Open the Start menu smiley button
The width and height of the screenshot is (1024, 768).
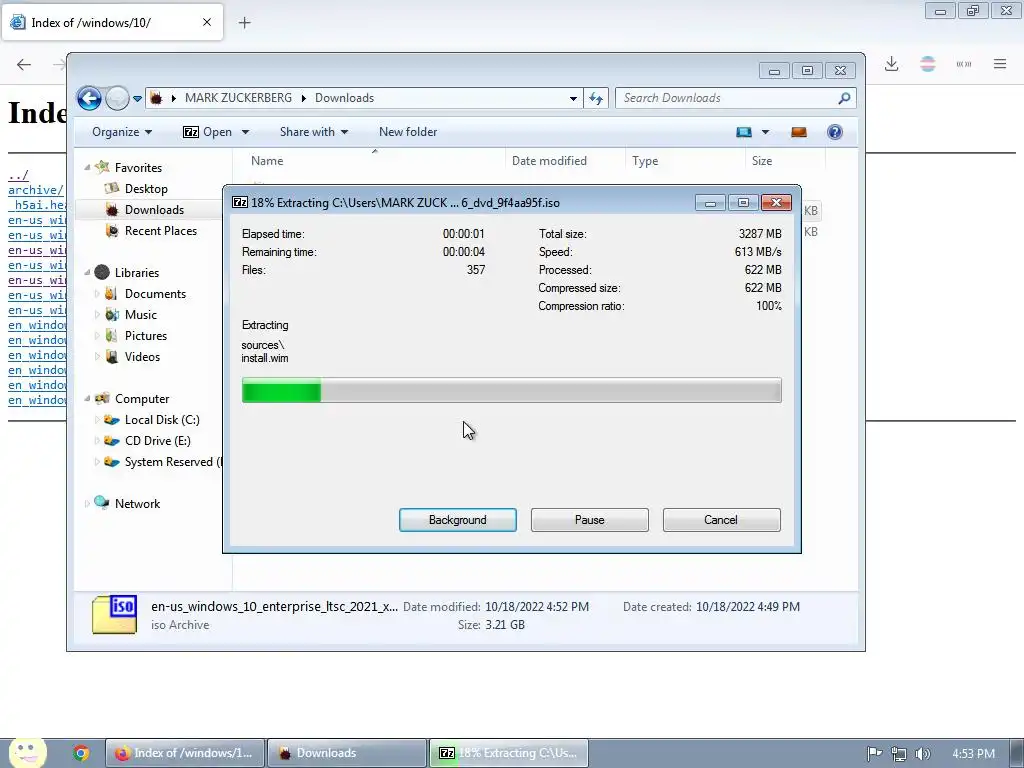pos(27,752)
